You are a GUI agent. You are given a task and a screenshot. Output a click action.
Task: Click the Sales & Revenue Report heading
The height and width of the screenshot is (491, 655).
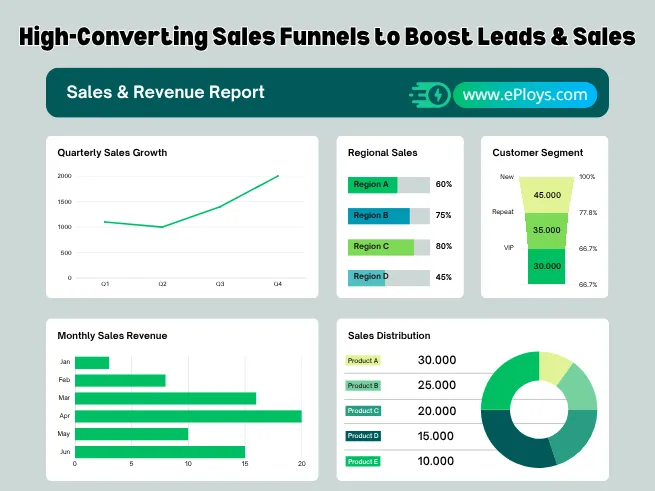point(165,92)
